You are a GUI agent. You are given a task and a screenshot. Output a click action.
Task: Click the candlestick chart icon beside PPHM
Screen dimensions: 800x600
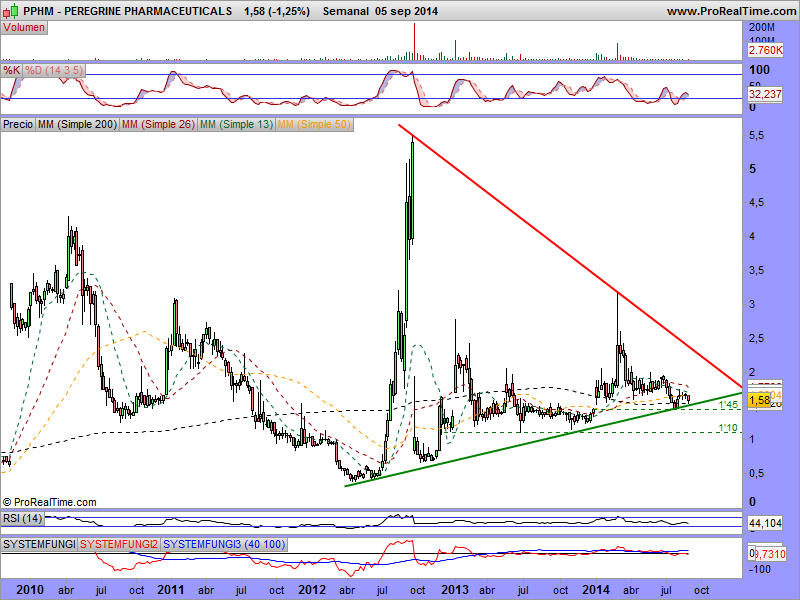[x=11, y=10]
